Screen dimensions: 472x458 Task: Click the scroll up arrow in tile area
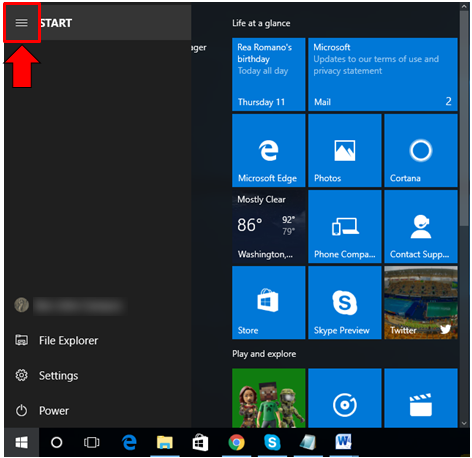coord(464,7)
